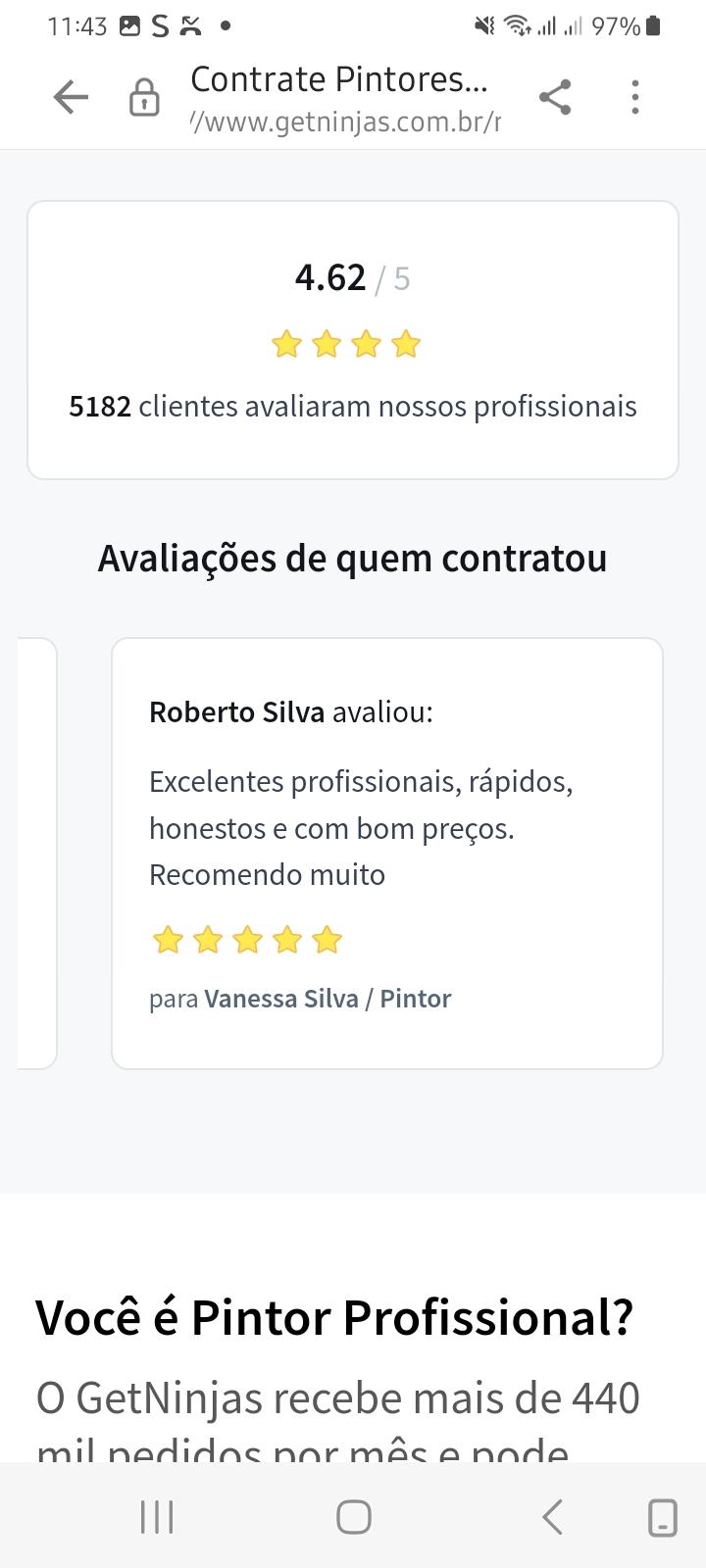The height and width of the screenshot is (1568, 706).
Task: Tap the Avaliações de quem contratou heading
Action: click(353, 559)
